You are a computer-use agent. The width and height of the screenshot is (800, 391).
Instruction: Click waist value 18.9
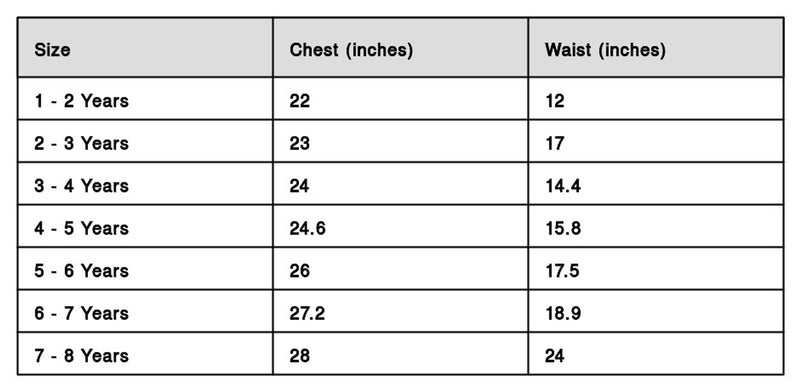563,313
